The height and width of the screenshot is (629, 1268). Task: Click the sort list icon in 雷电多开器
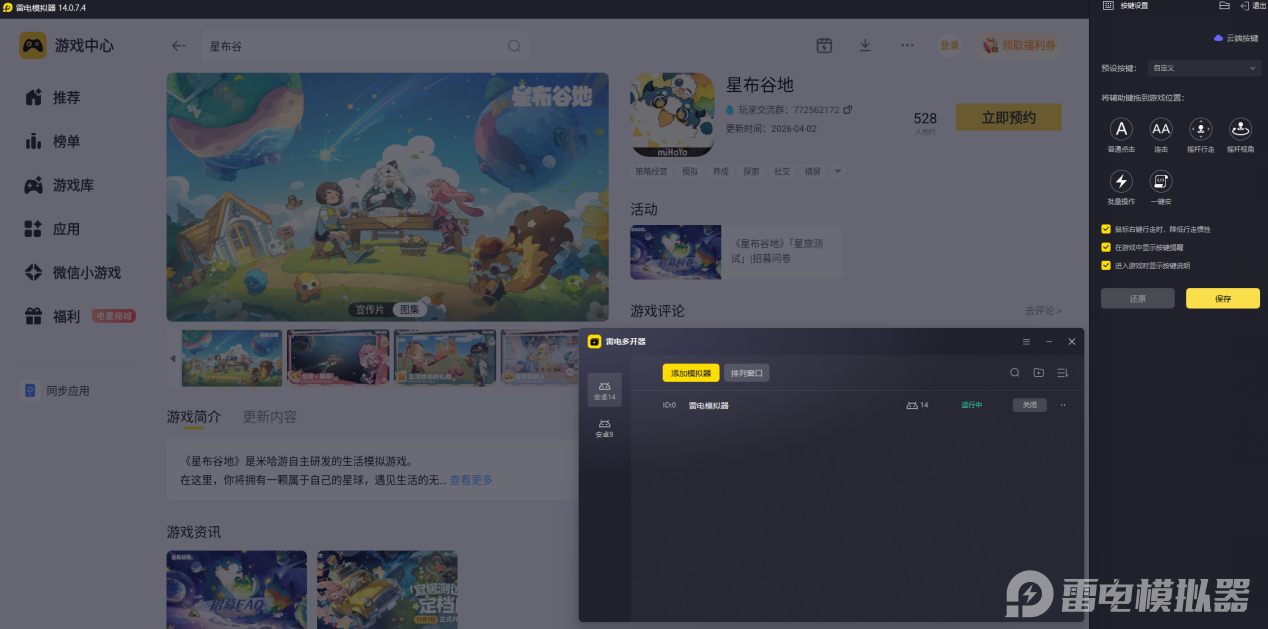[1063, 373]
